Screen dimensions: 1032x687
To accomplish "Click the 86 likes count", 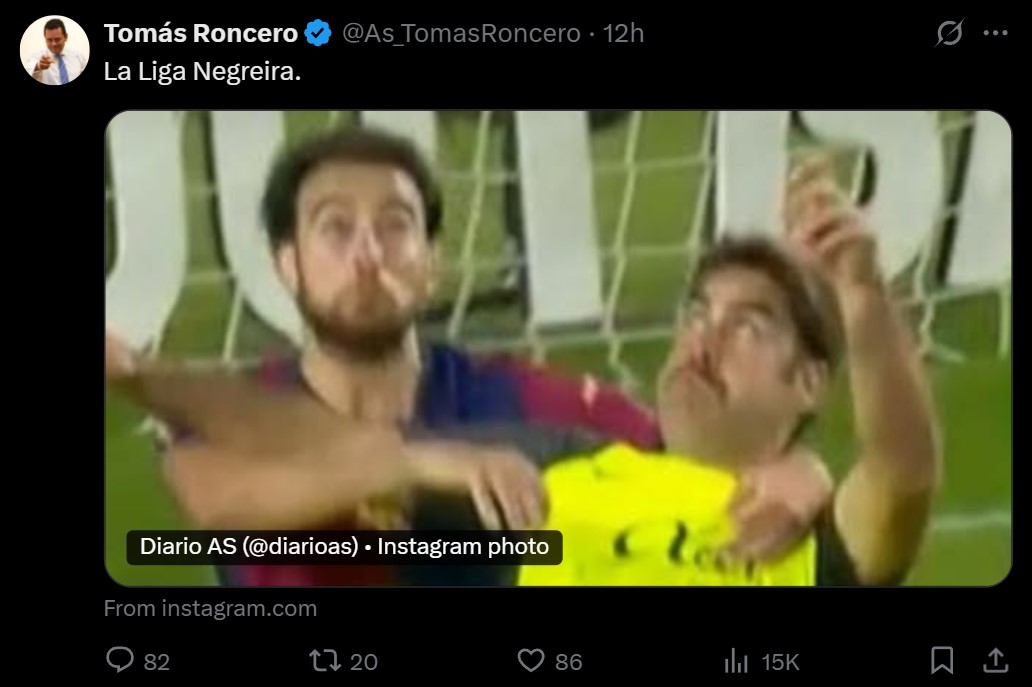I will point(568,661).
